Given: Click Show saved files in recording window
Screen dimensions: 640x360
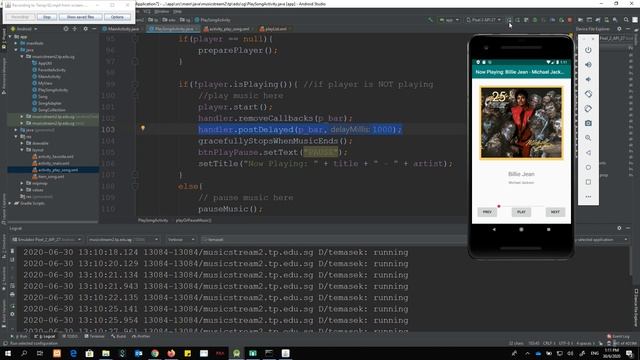Looking at the screenshot, I should point(80,17).
